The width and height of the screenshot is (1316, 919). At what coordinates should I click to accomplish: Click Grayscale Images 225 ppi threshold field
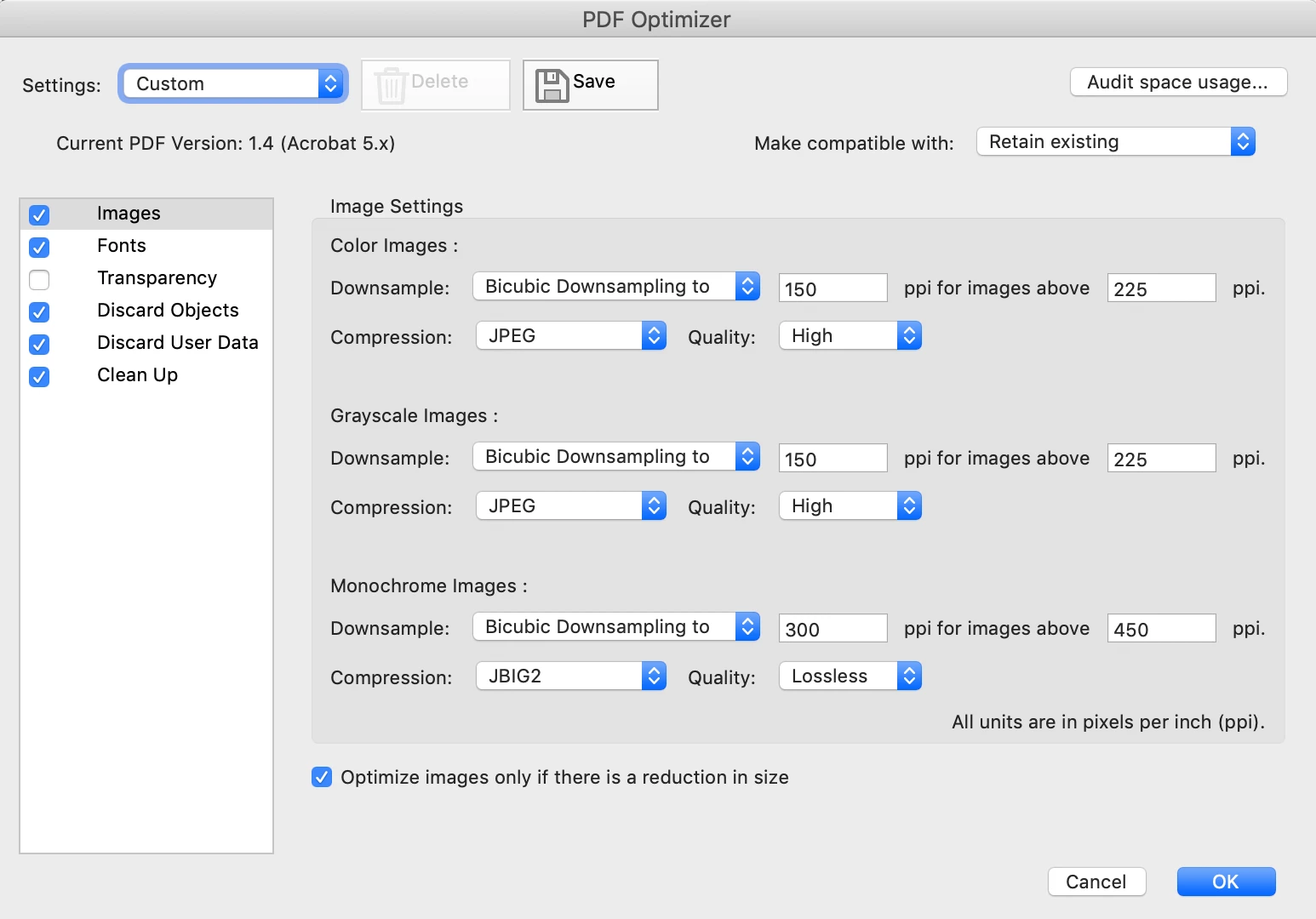(x=1161, y=458)
